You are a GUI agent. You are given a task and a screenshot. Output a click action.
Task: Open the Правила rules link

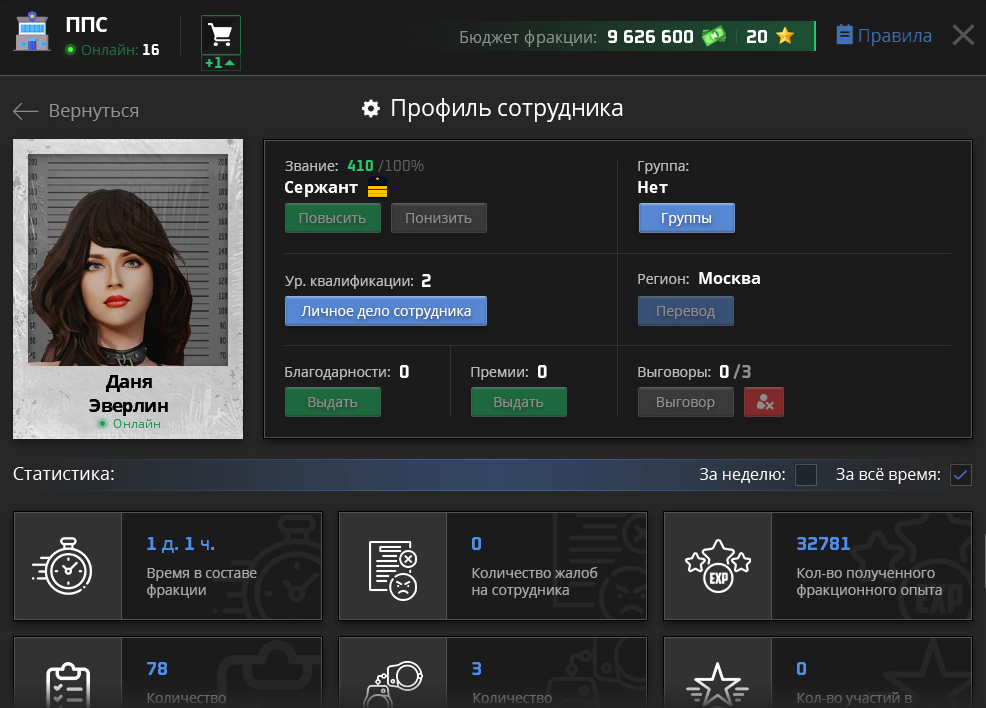(884, 36)
